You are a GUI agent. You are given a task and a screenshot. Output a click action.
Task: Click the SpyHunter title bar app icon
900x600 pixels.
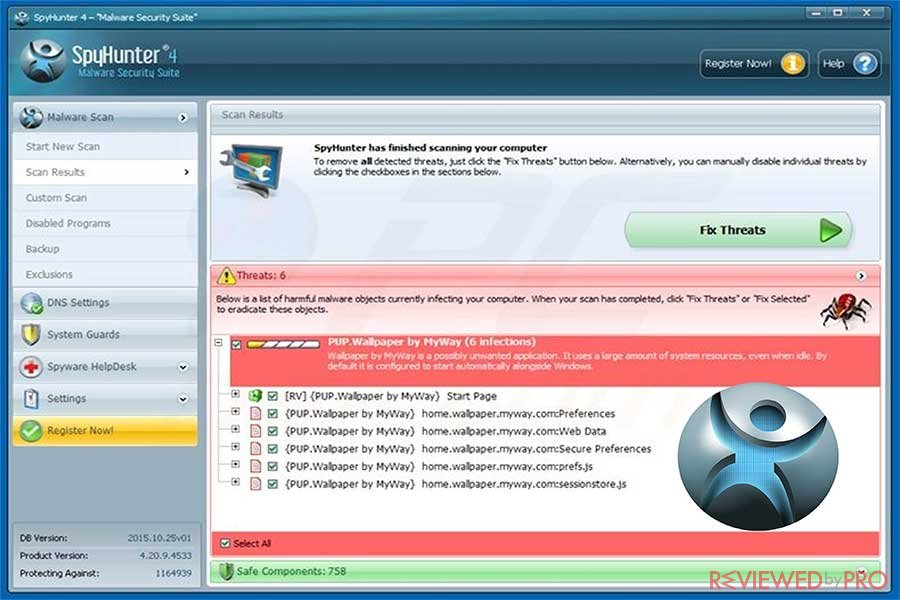22,17
